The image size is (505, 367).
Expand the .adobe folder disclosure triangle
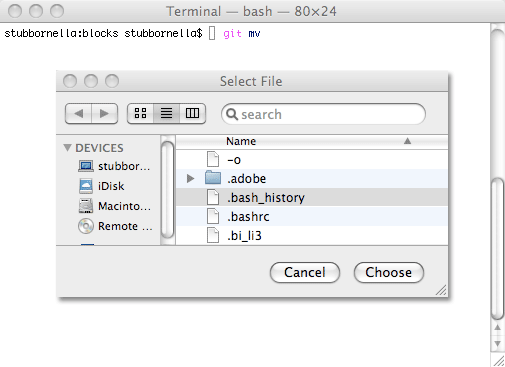[190, 179]
